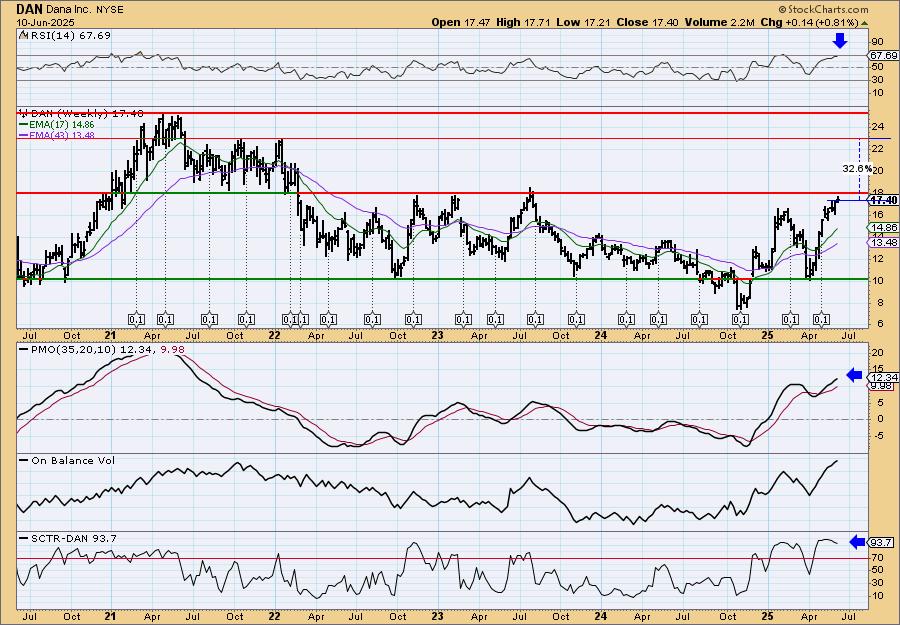
Task: Click the green up triangle beside Chg
Action: (x=864, y=22)
